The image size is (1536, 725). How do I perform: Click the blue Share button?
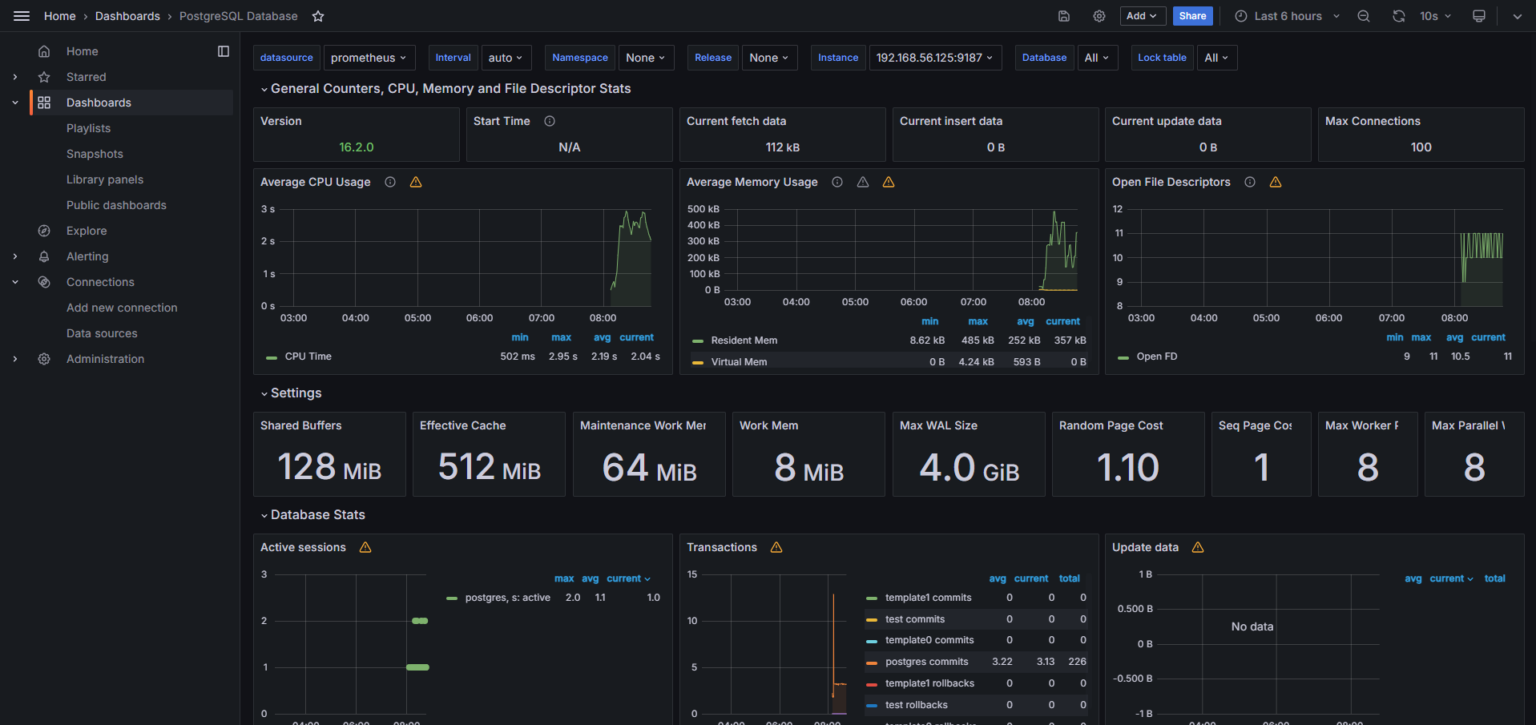[1192, 16]
